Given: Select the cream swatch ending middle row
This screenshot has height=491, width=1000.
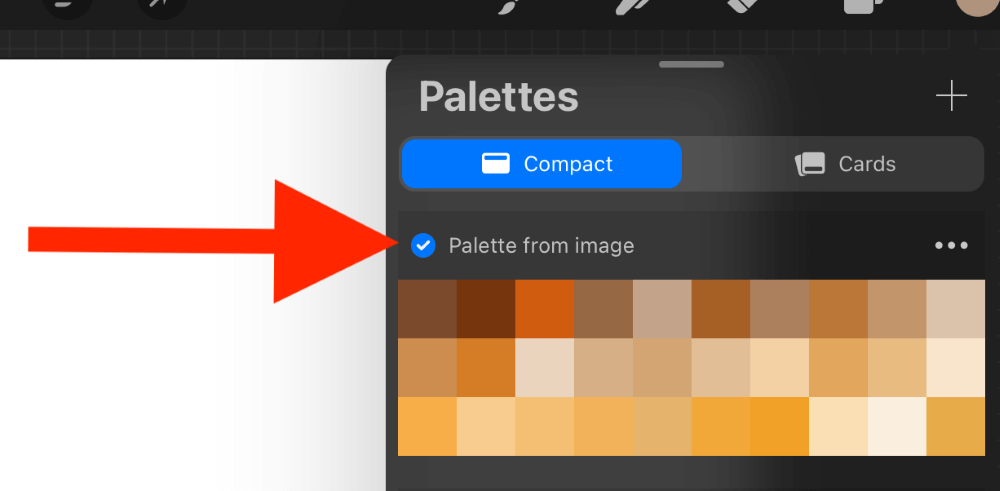Looking at the screenshot, I should coord(955,367).
